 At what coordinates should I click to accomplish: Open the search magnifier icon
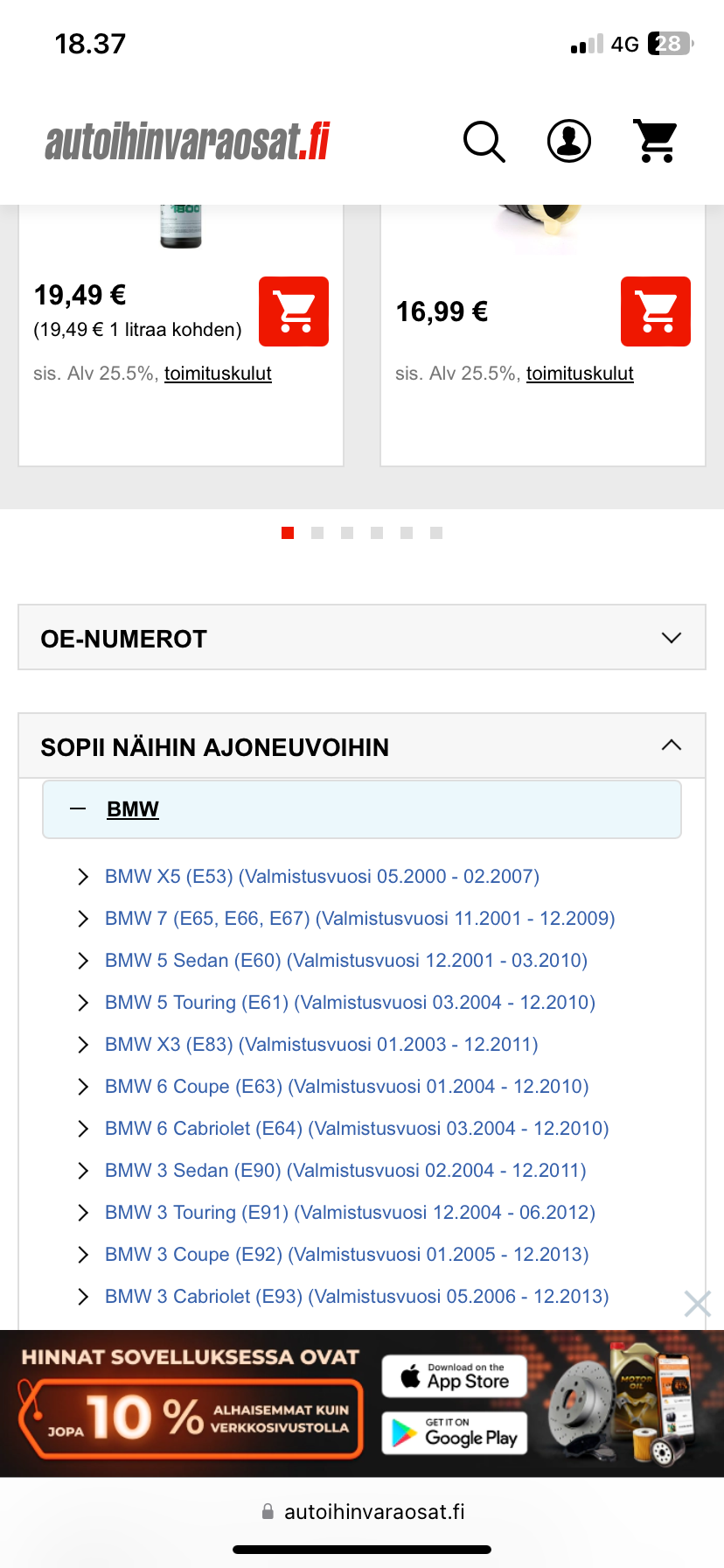(x=484, y=142)
